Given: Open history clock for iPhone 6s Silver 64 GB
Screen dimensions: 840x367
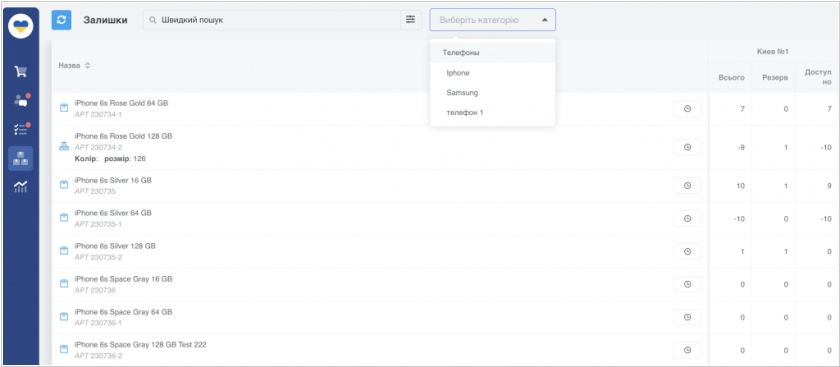Looking at the screenshot, I should [x=687, y=219].
